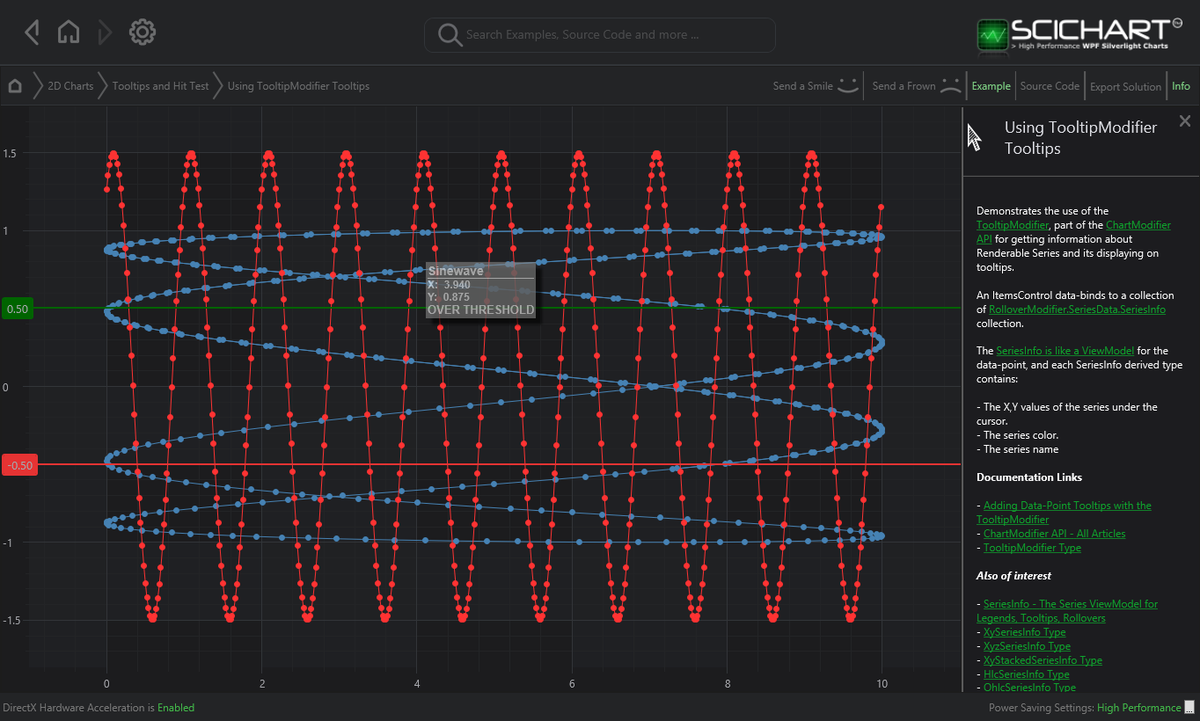Send a Smile feedback button
The height and width of the screenshot is (721, 1200).
click(803, 86)
